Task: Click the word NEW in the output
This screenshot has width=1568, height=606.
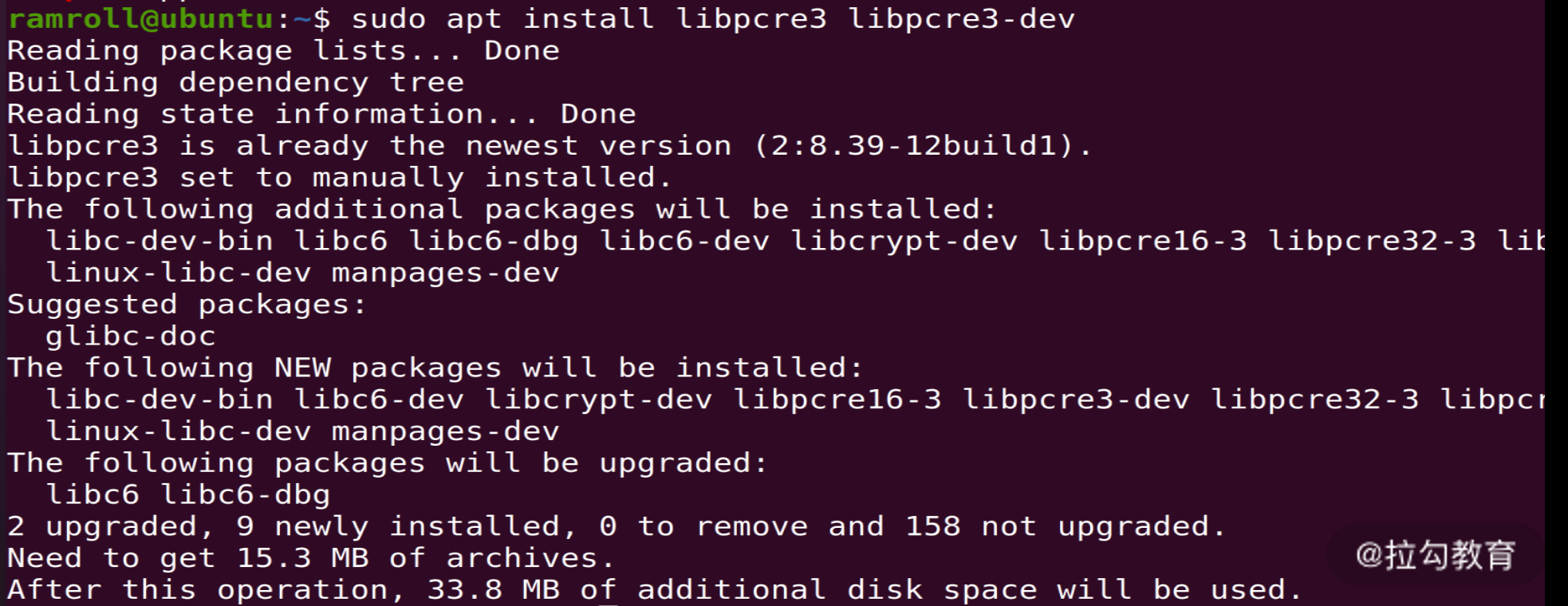Action: click(x=302, y=368)
